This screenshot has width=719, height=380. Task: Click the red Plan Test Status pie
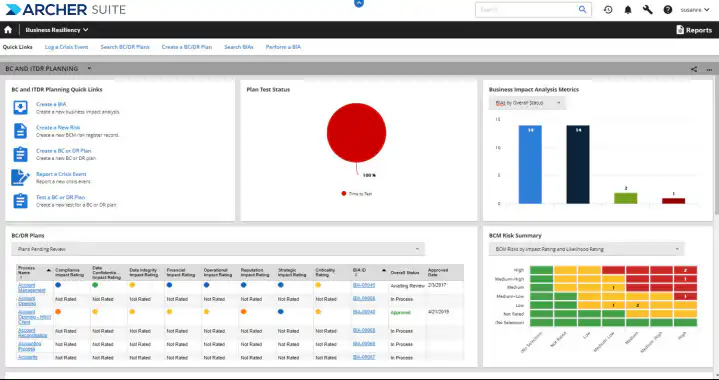(356, 132)
